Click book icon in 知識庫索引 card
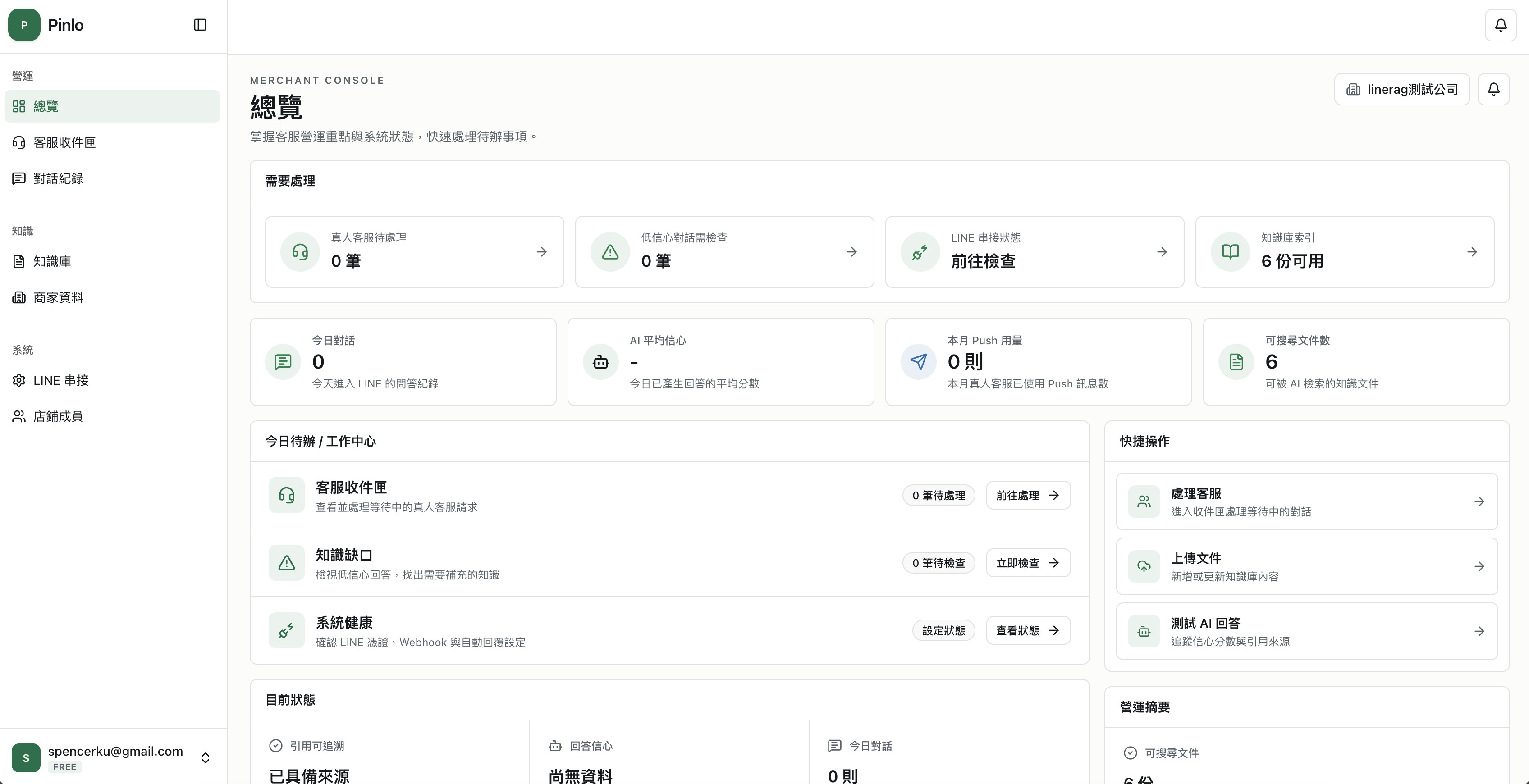This screenshot has width=1529, height=784. point(1231,251)
